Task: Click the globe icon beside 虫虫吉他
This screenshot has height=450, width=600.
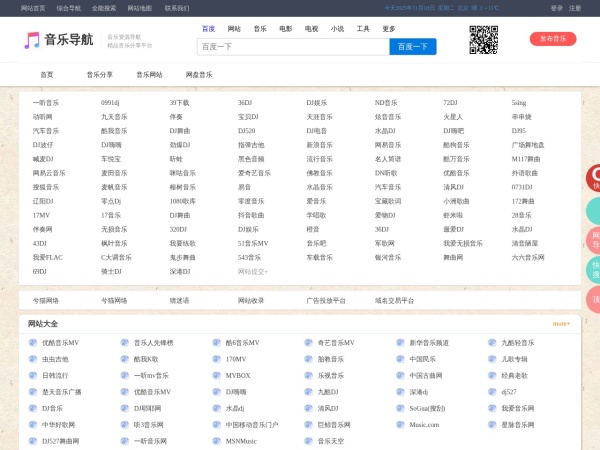Action: coord(33,359)
